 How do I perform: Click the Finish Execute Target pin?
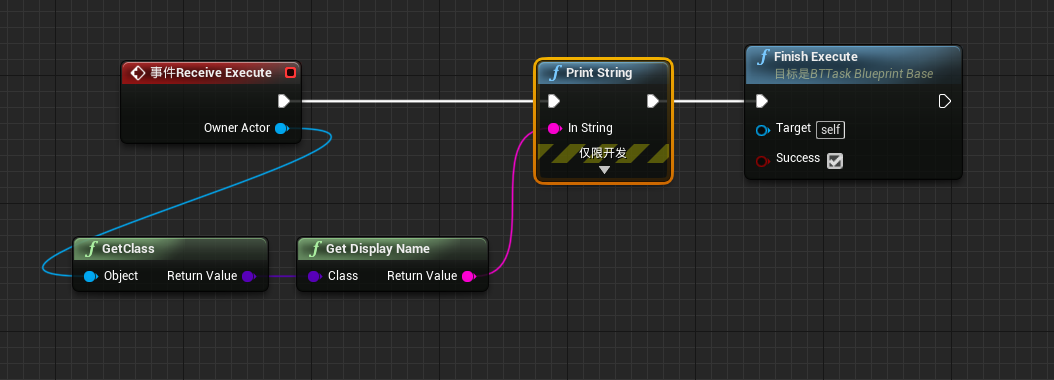762,130
